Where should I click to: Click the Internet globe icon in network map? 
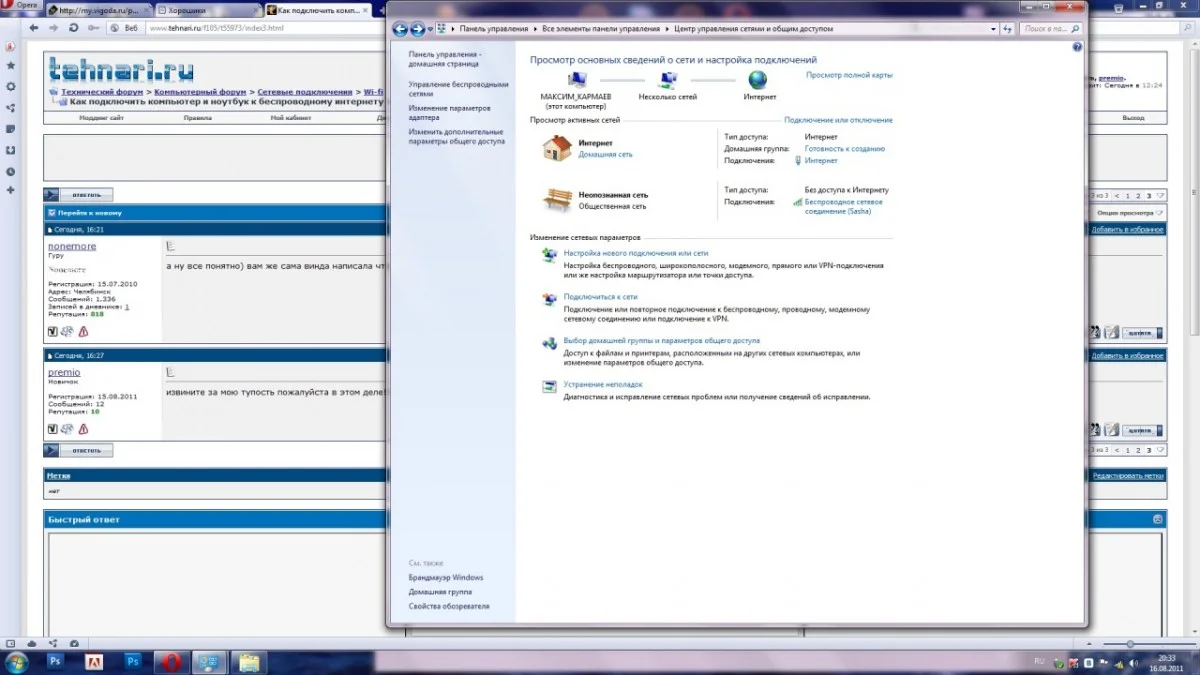pos(758,80)
